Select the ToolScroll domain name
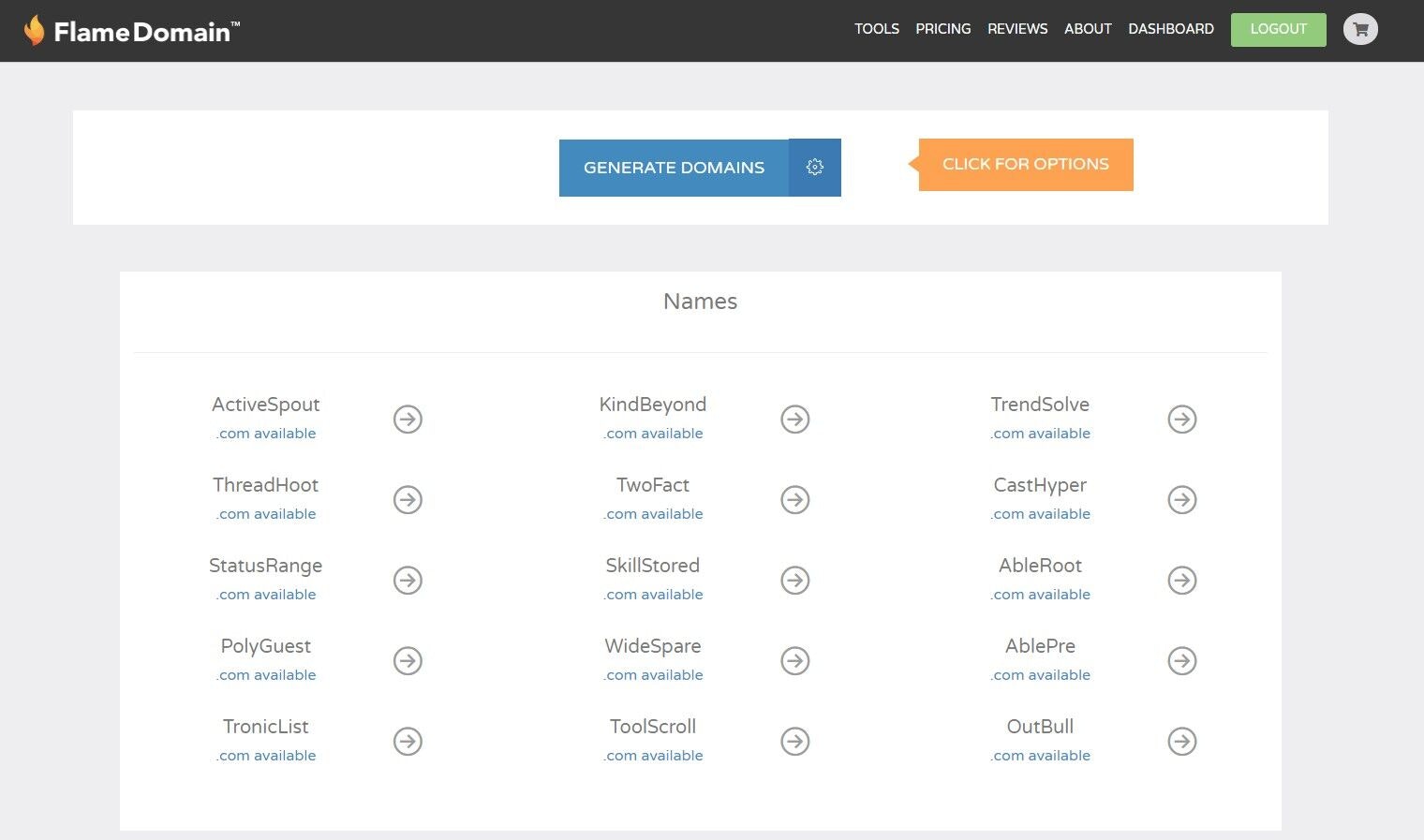This screenshot has height=840, width=1424. coord(653,727)
